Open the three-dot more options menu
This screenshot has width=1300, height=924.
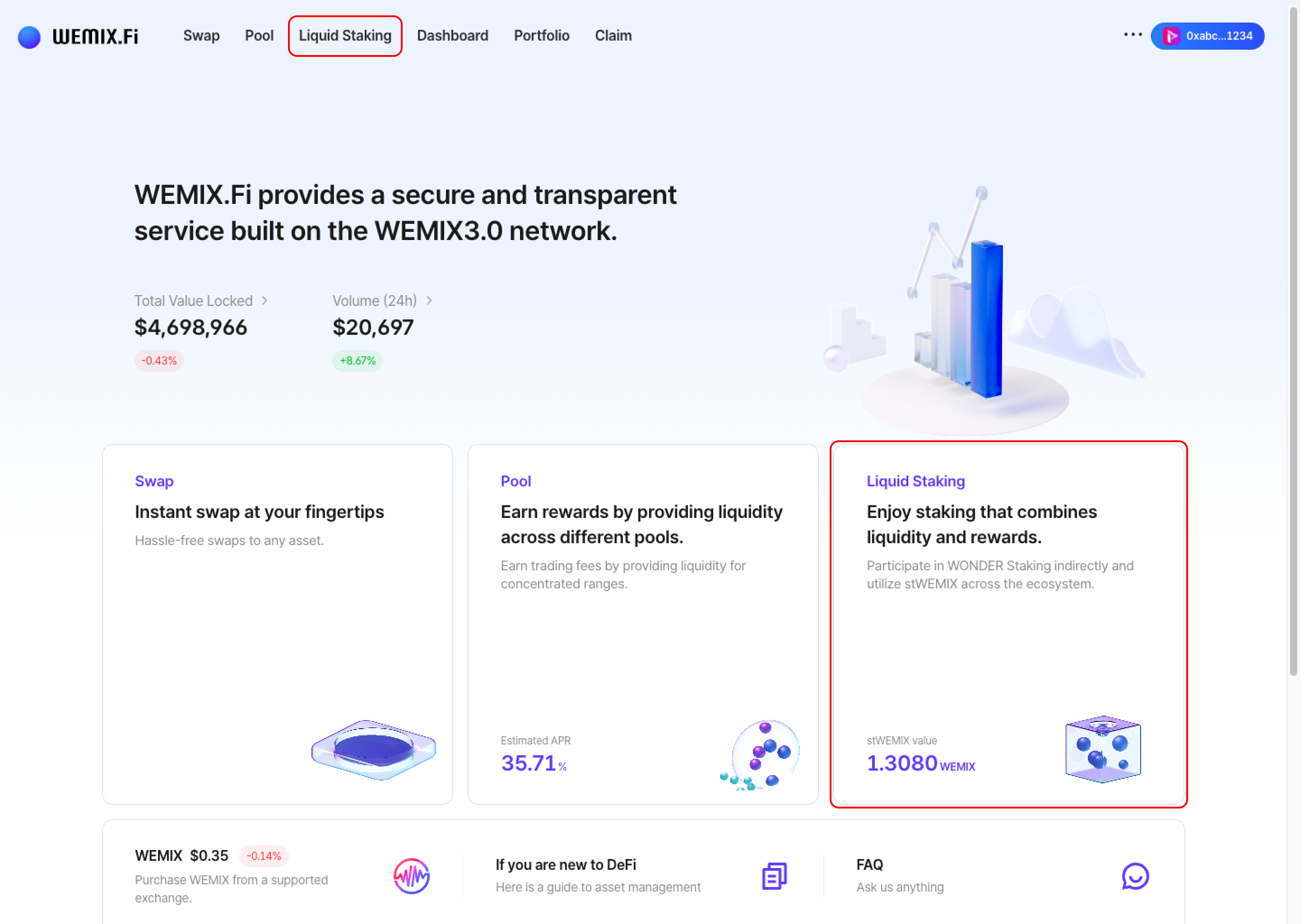click(x=1133, y=35)
